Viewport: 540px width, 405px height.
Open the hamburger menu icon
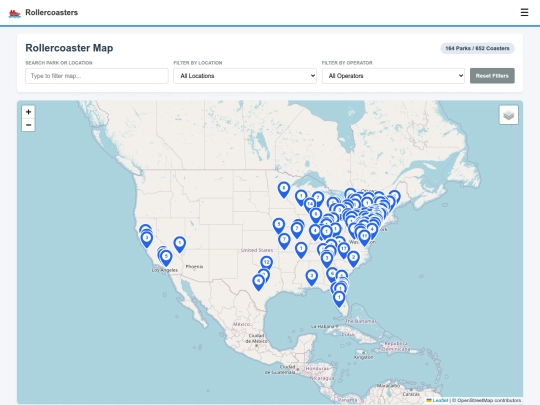click(524, 12)
